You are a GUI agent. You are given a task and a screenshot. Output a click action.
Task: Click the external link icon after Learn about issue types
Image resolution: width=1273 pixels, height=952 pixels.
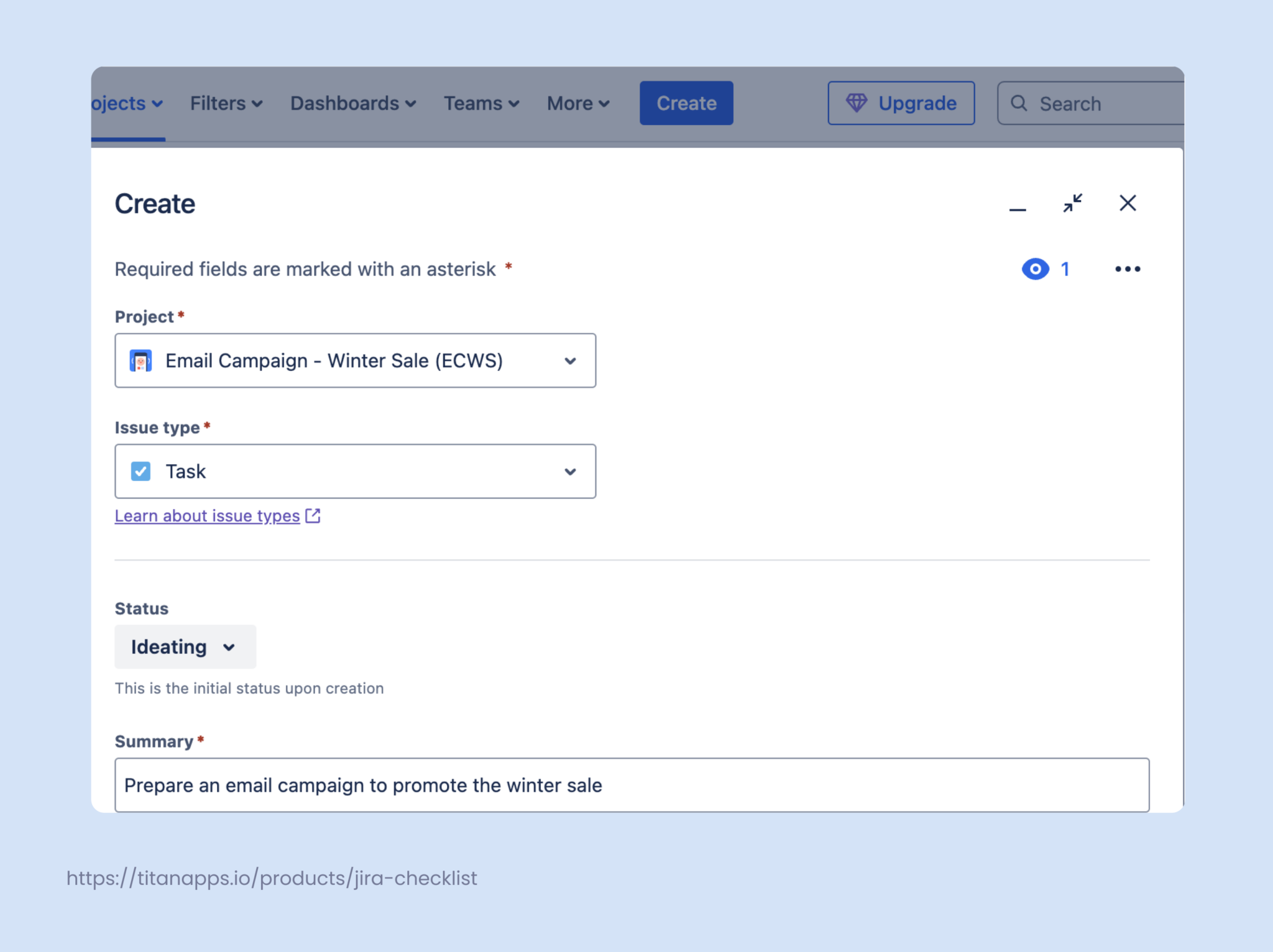click(313, 515)
